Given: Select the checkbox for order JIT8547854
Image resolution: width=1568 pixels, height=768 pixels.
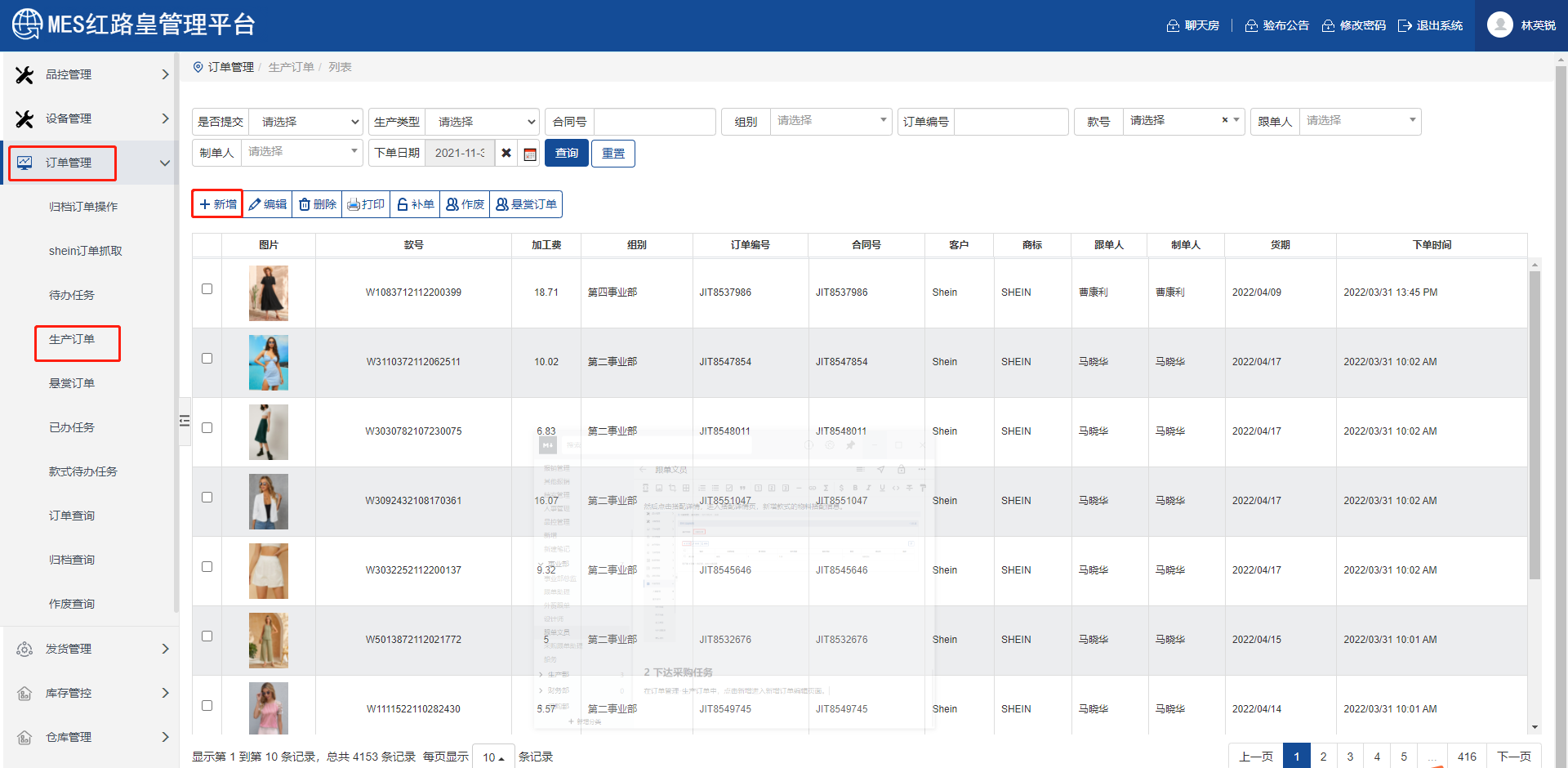Looking at the screenshot, I should [x=207, y=359].
